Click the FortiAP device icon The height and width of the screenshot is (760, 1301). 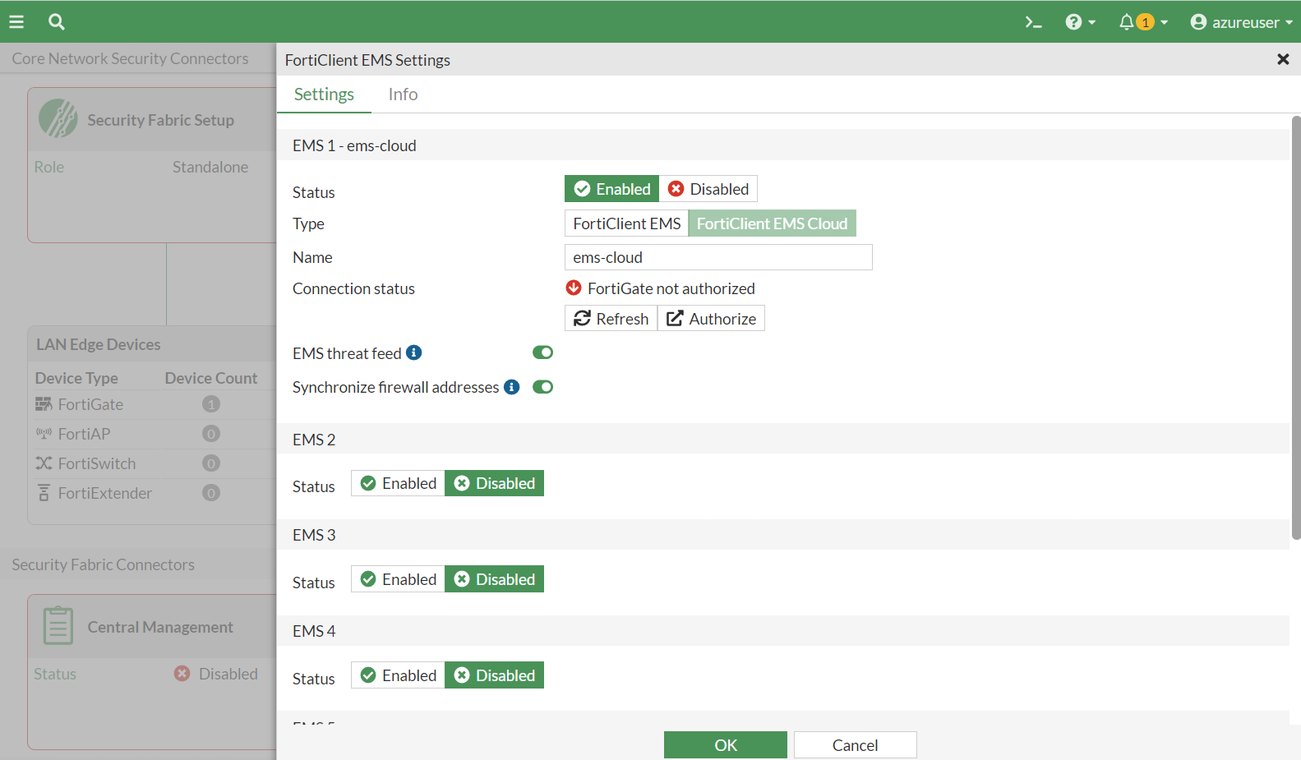click(x=44, y=434)
